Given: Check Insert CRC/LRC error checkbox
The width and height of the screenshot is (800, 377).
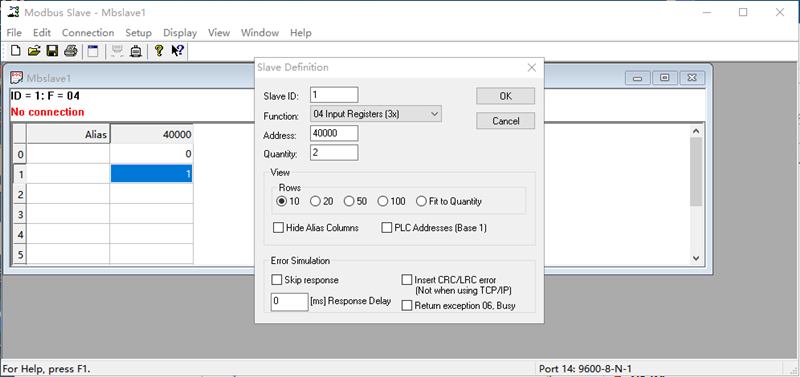Looking at the screenshot, I should (407, 280).
